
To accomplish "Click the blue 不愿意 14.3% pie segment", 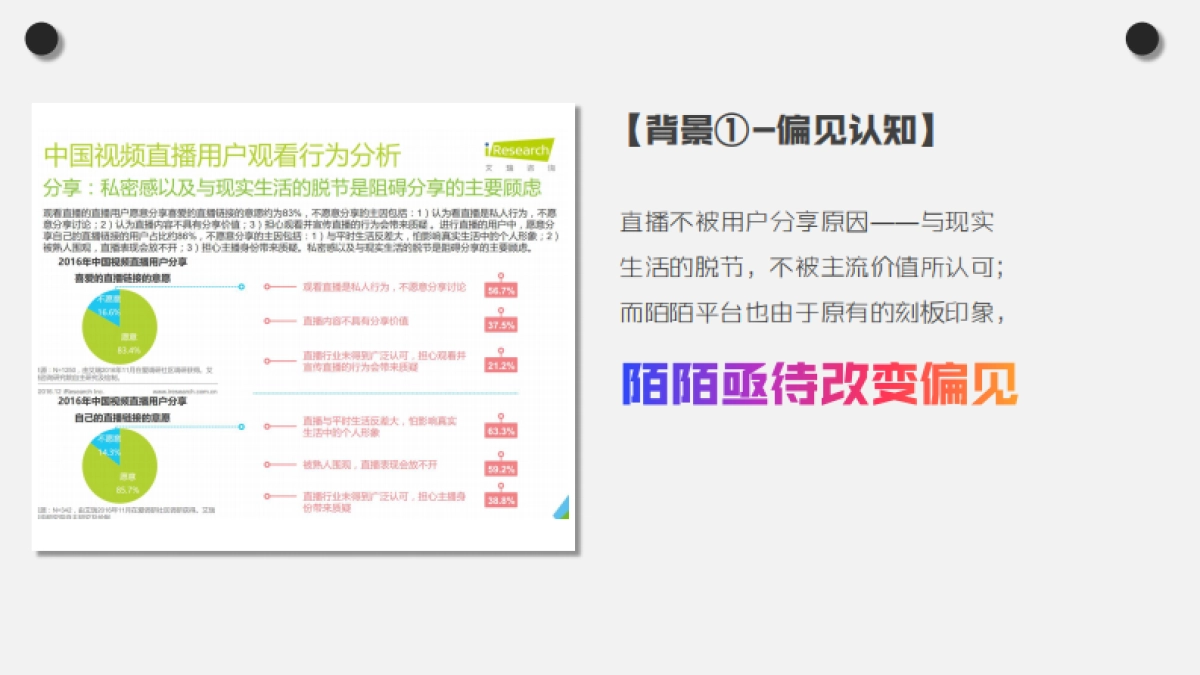I will tap(107, 447).
